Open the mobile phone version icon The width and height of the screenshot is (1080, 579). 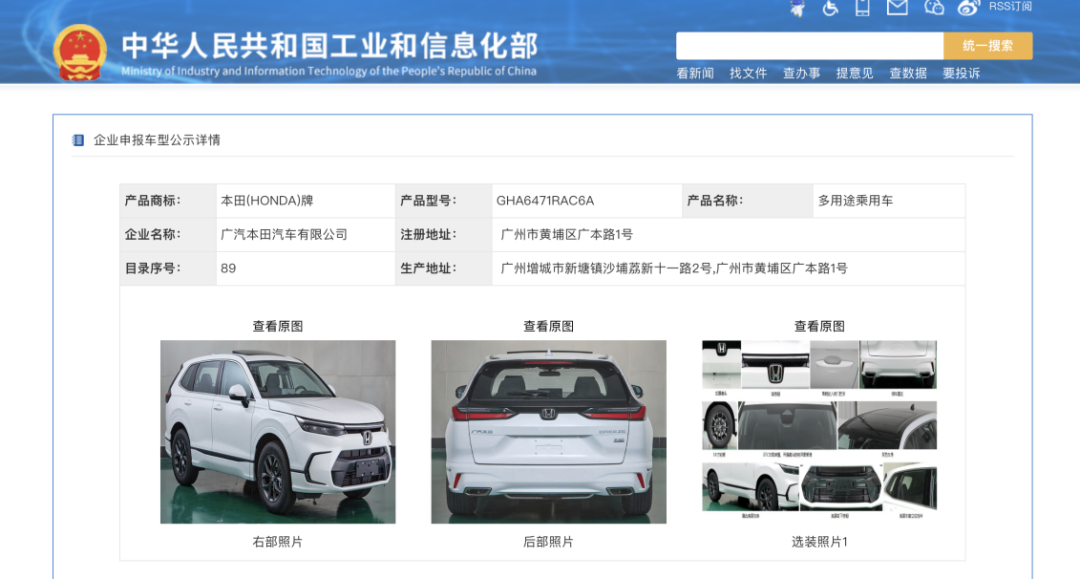(x=862, y=8)
